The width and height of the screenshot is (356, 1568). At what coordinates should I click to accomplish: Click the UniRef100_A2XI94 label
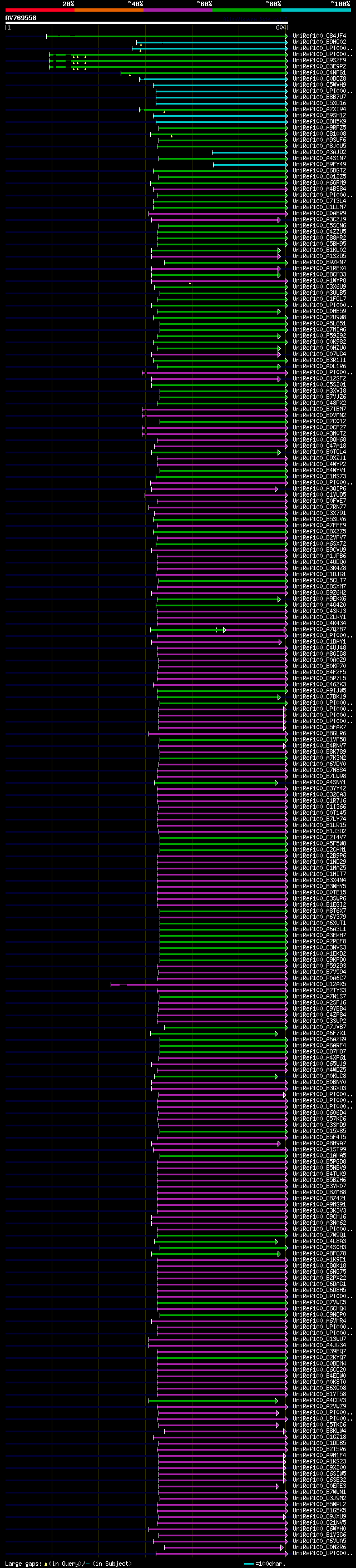(x=319, y=110)
